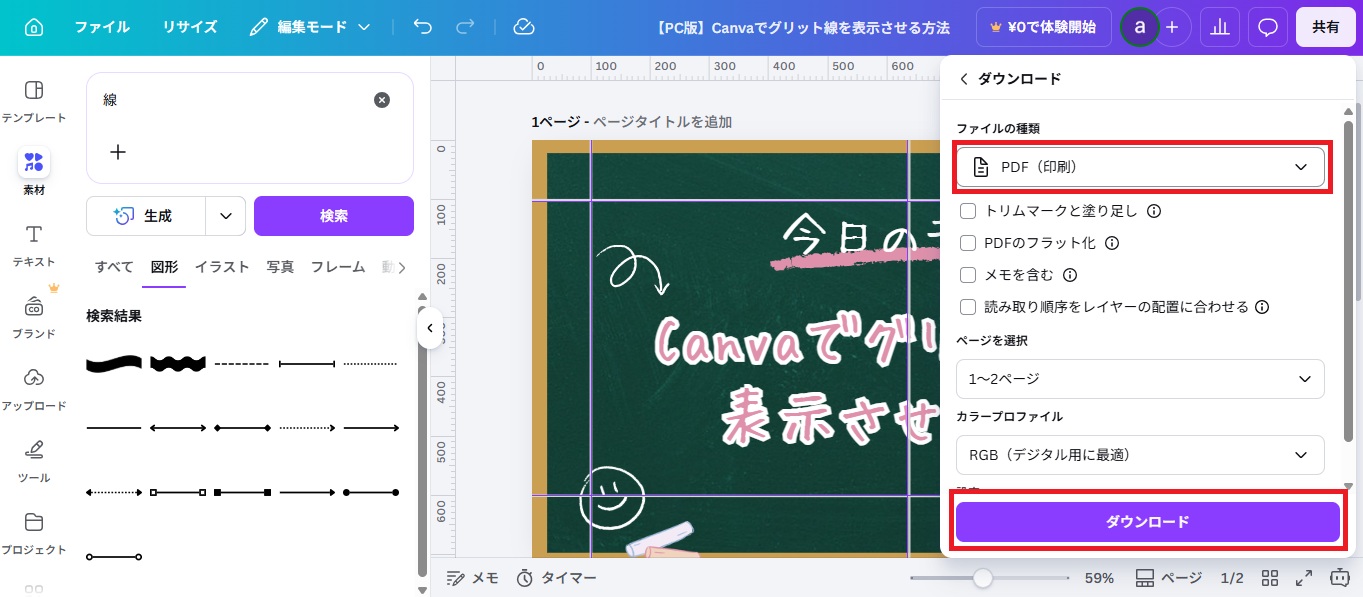Undo the last action
This screenshot has height=597, width=1363.
pyautogui.click(x=423, y=27)
